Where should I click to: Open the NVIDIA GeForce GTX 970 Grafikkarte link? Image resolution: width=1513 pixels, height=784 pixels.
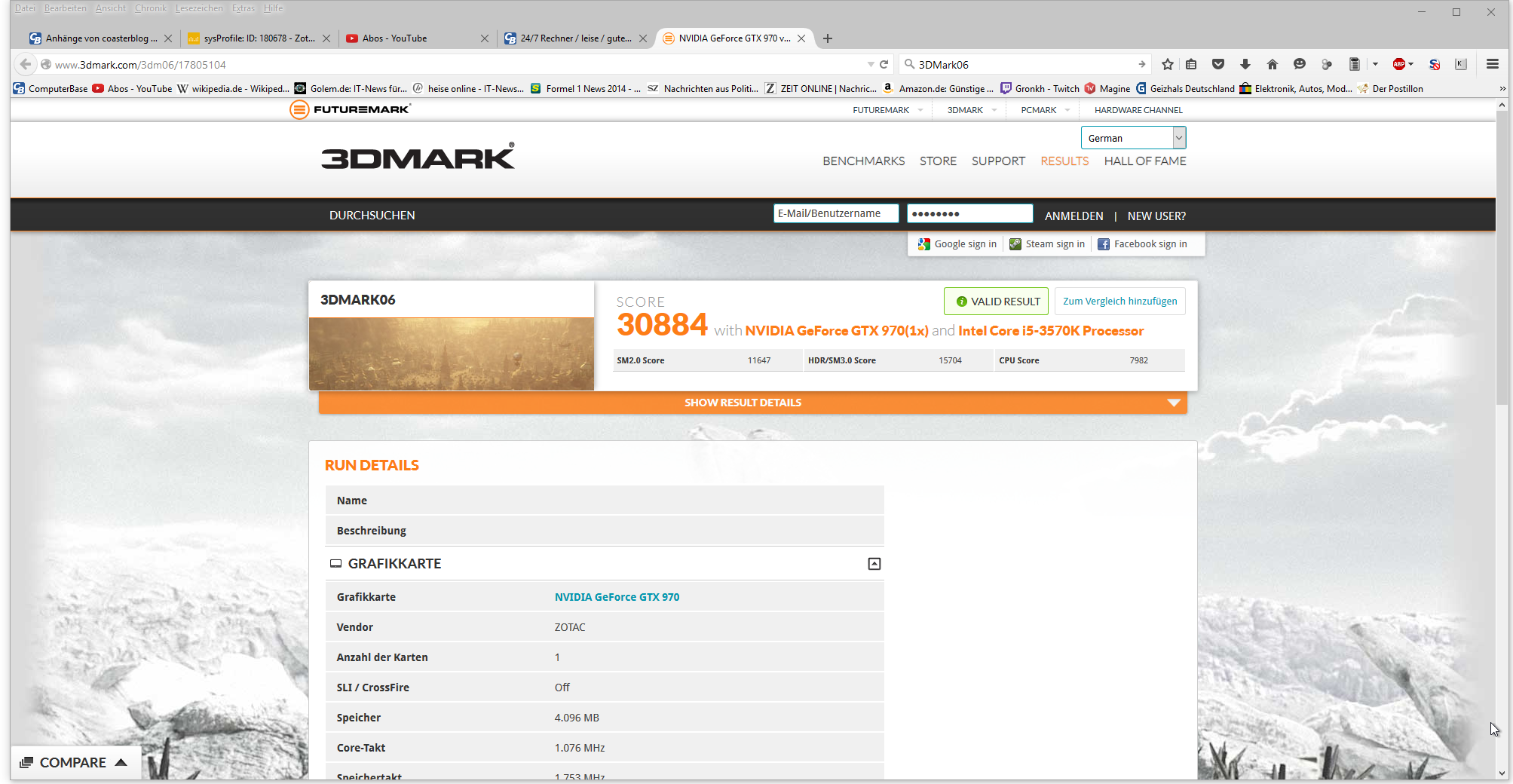617,597
